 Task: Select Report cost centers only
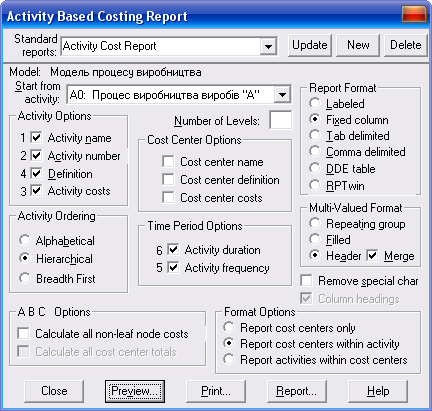pyautogui.click(x=229, y=327)
